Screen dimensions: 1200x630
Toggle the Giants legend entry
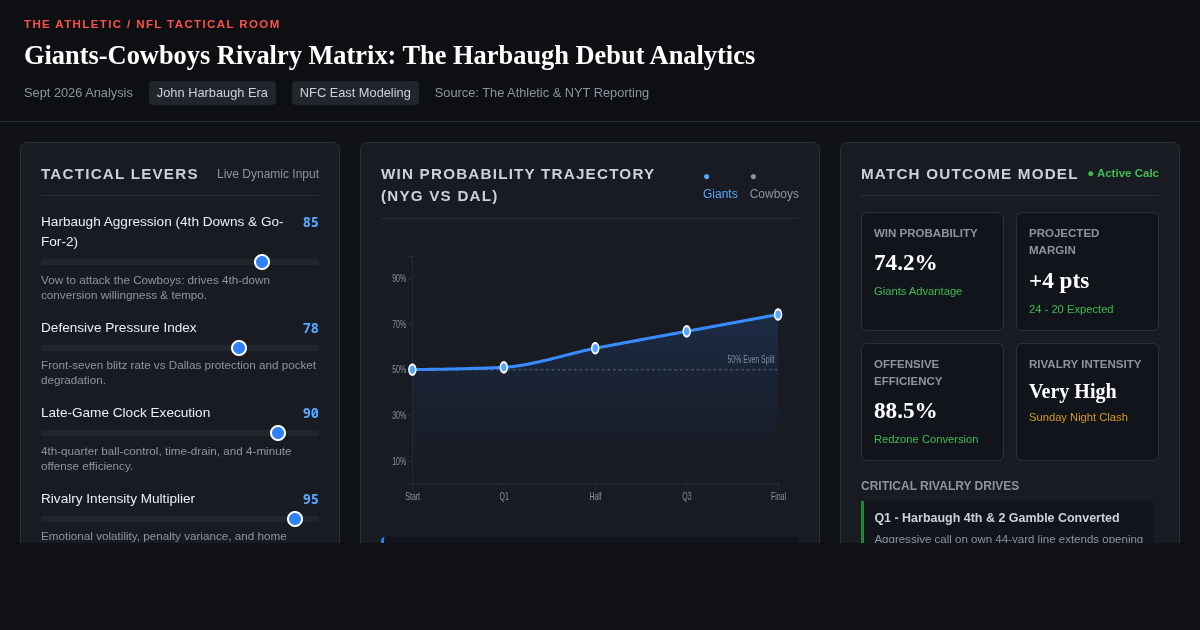tap(720, 185)
